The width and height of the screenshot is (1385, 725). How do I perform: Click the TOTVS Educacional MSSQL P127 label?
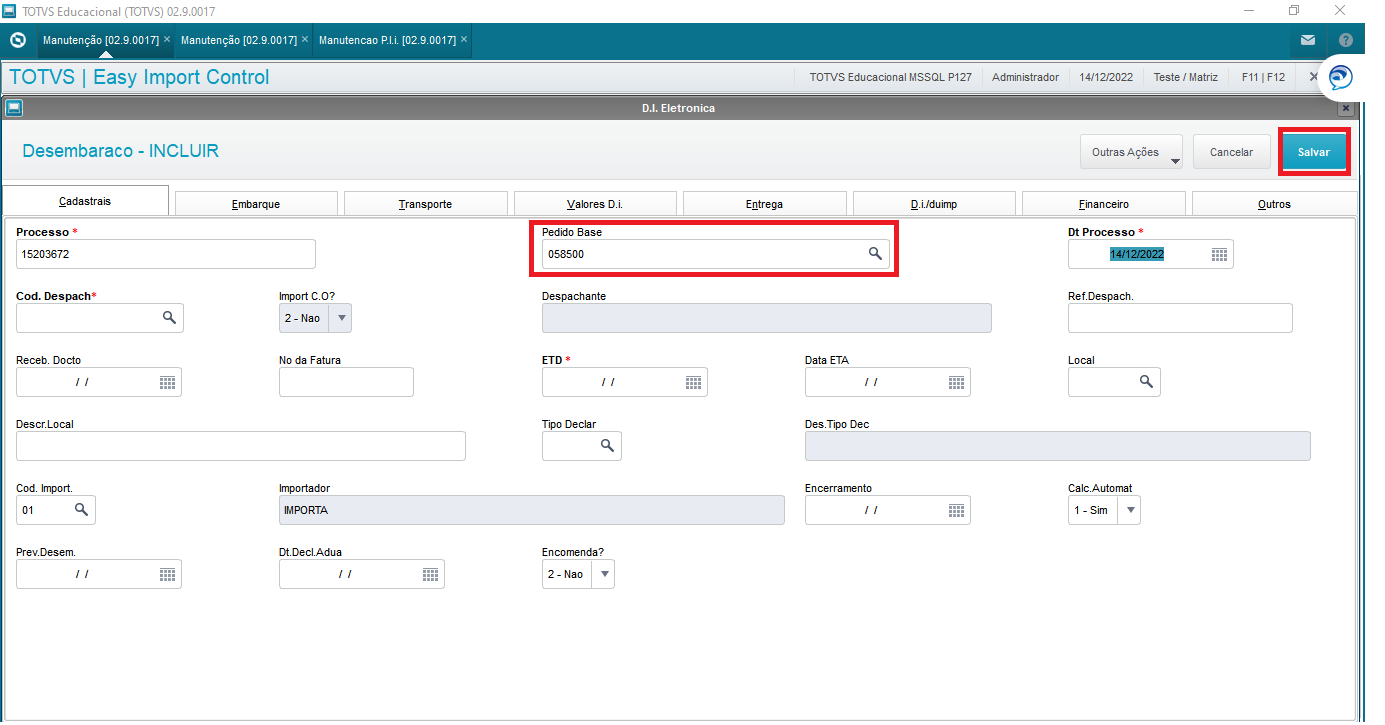pyautogui.click(x=890, y=77)
